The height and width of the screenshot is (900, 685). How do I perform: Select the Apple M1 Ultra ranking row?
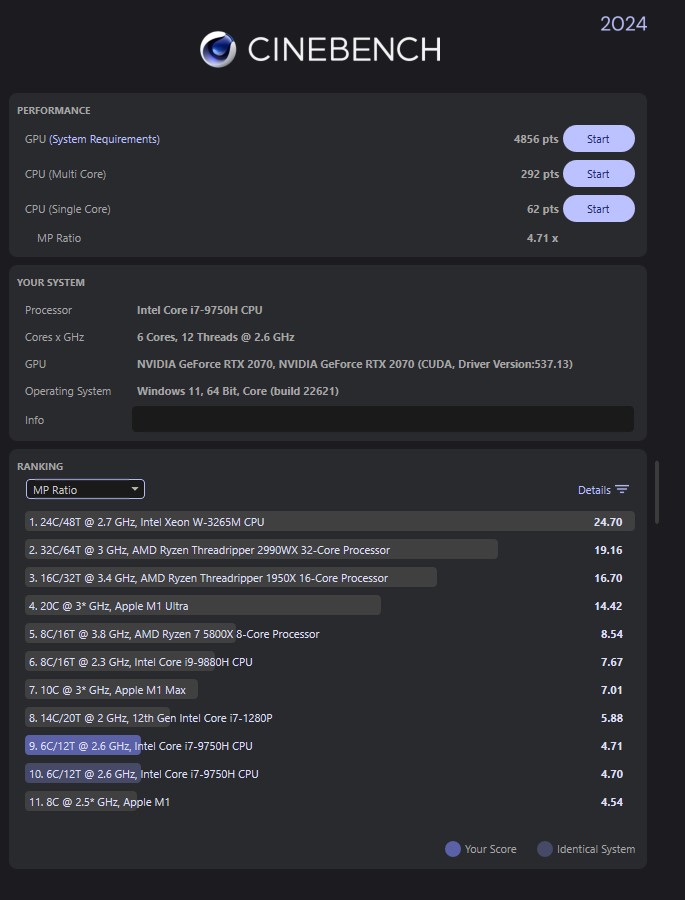click(x=330, y=606)
